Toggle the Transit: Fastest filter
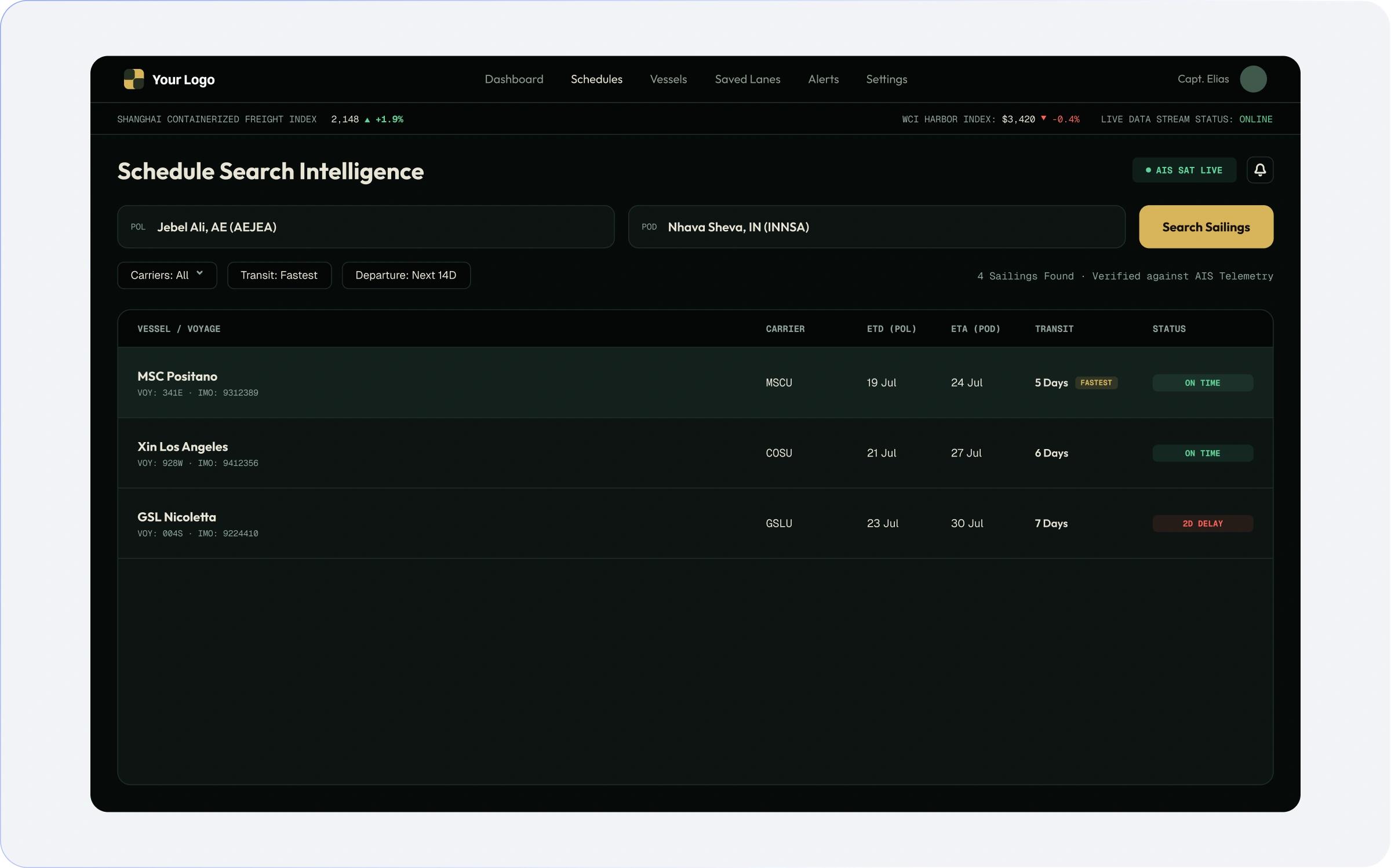 pos(279,275)
